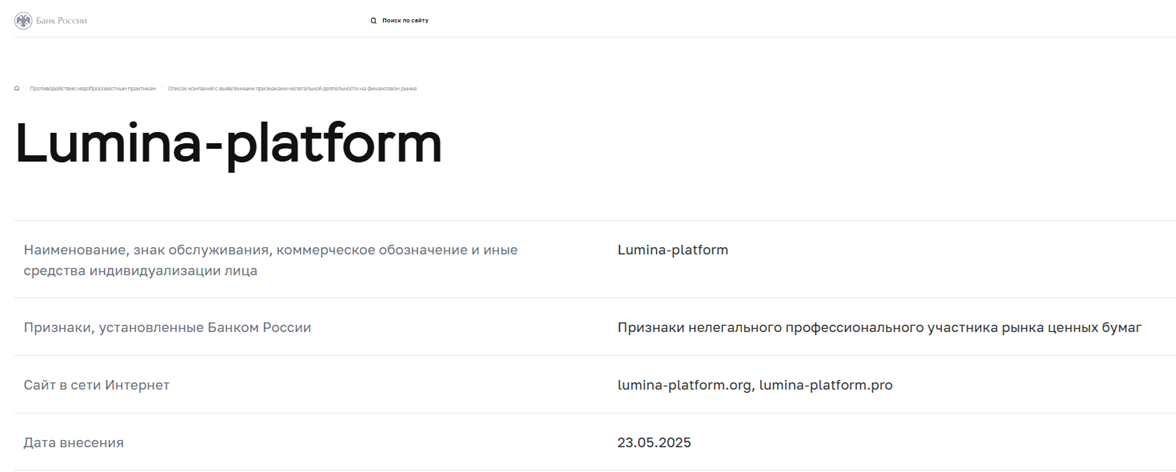Click the date 23.05.2025

654,443
